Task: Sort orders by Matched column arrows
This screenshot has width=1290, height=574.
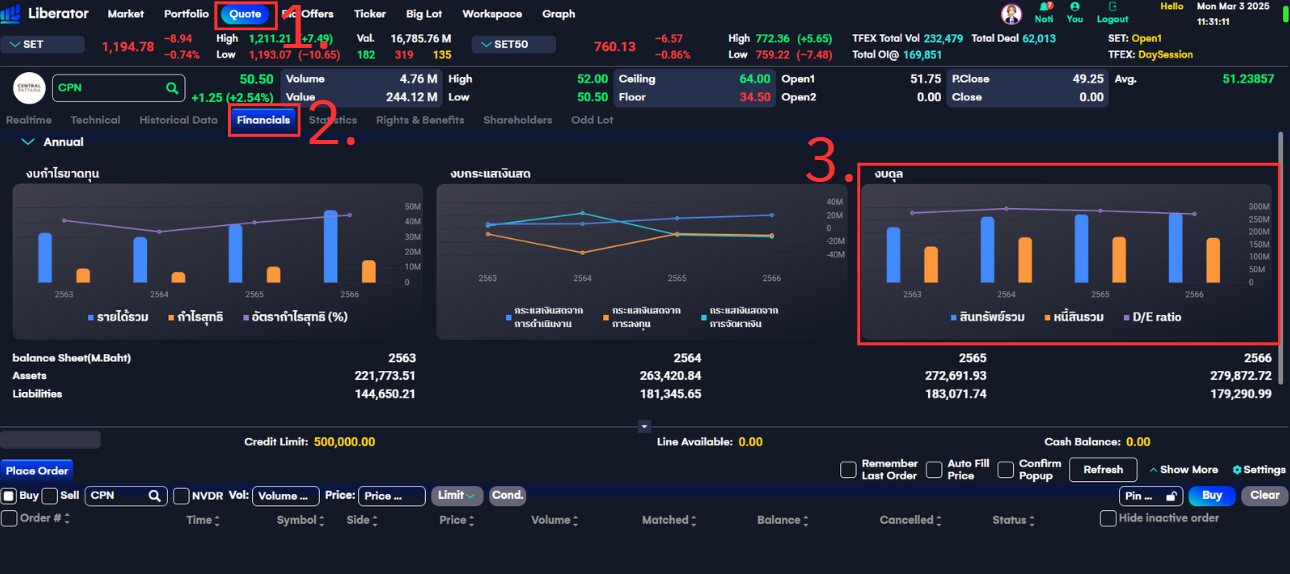Action: point(695,520)
